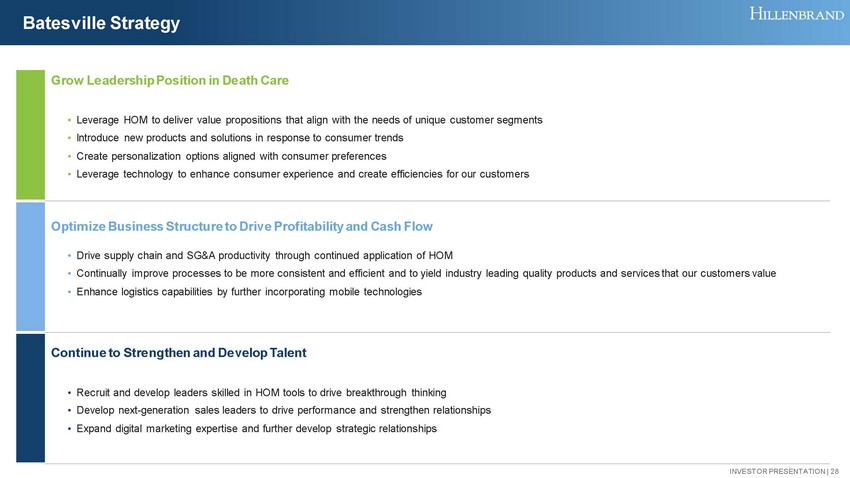Click the dark navy section color block
This screenshot has width=850, height=478.
[x=31, y=397]
